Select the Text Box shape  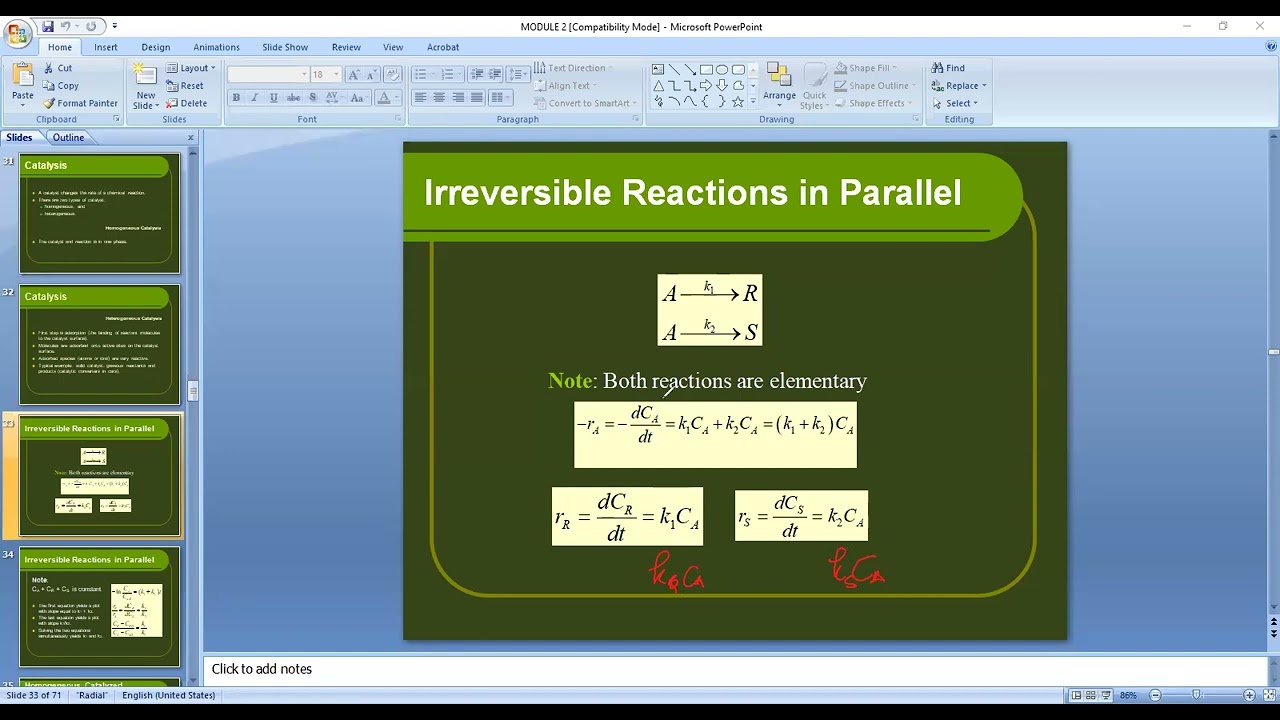[658, 69]
